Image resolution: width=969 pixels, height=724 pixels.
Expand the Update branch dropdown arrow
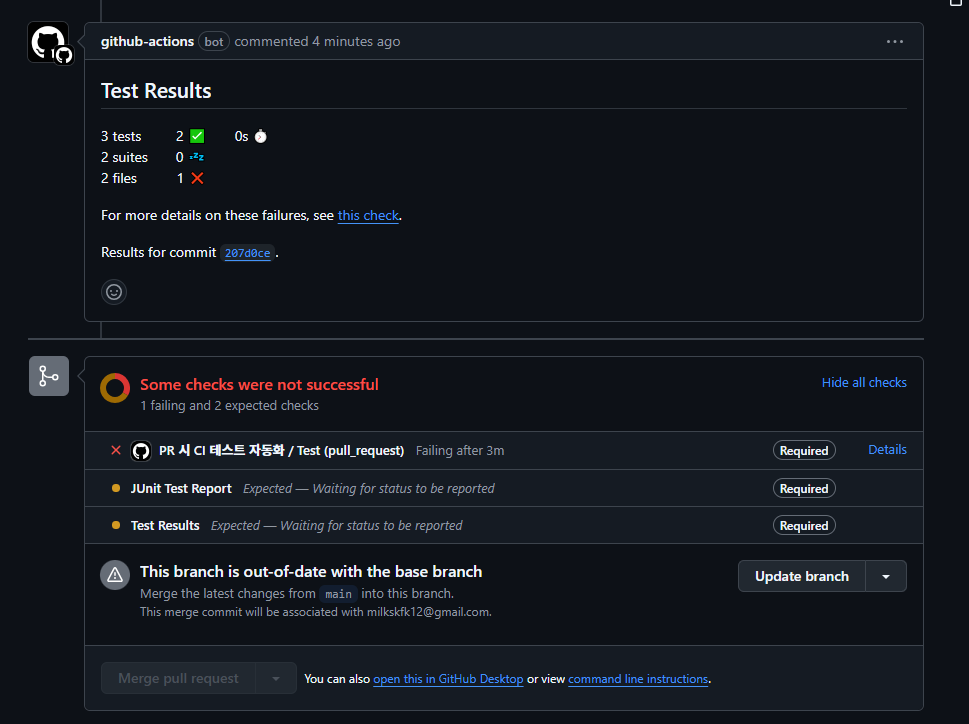click(886, 576)
